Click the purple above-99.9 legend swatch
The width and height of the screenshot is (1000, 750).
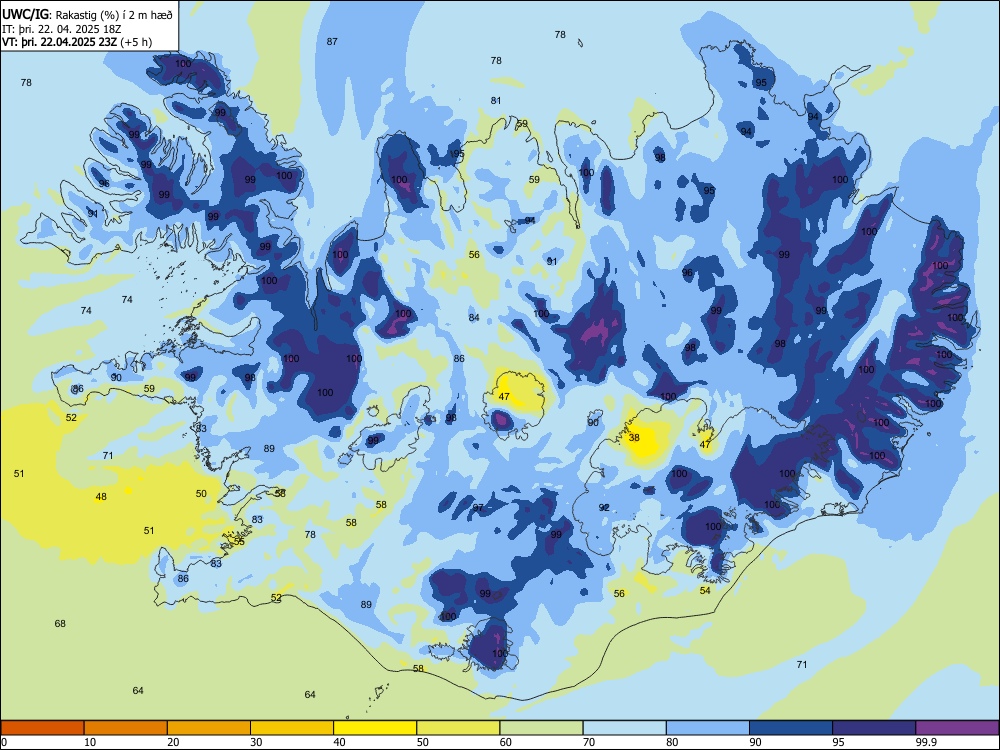pyautogui.click(x=957, y=728)
